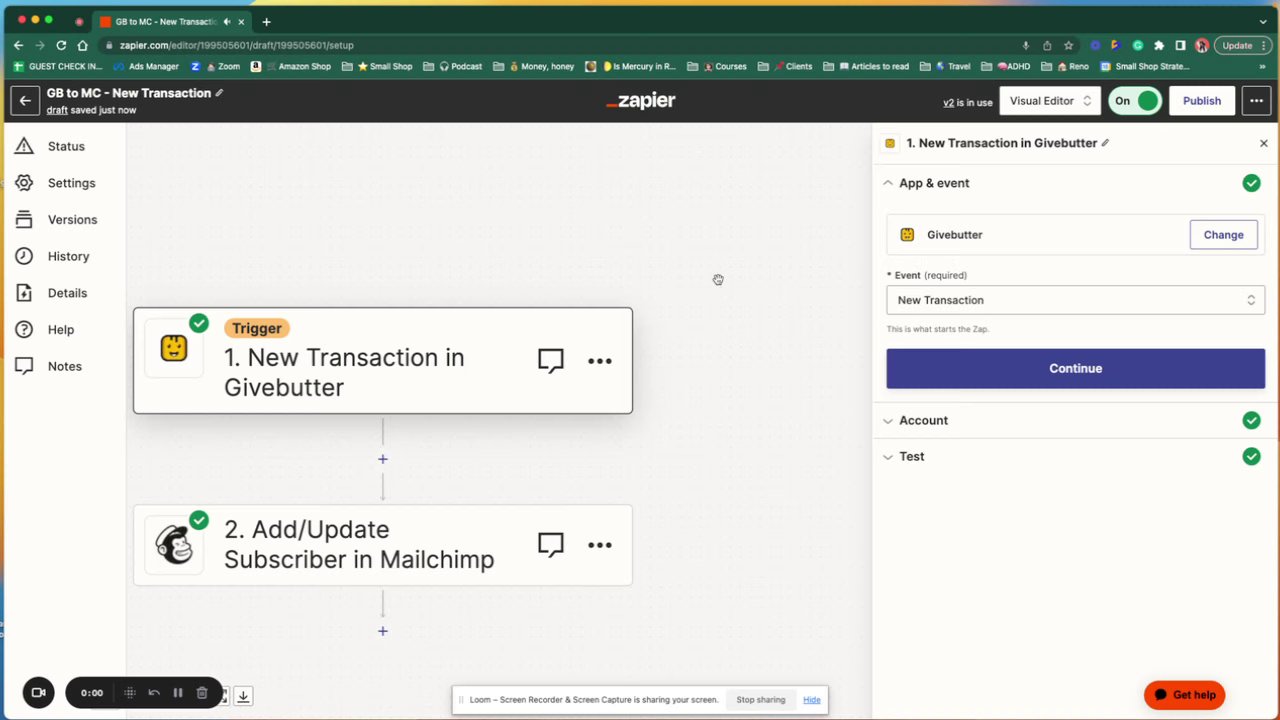This screenshot has height=720, width=1280.
Task: Click the Loom drag-handle grid icon
Action: click(x=130, y=693)
